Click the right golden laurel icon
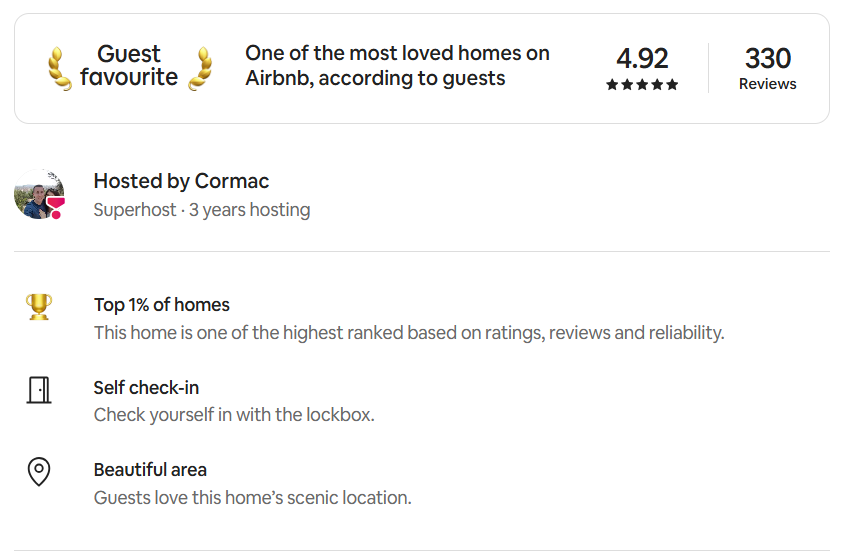863x552 pixels. coord(203,68)
